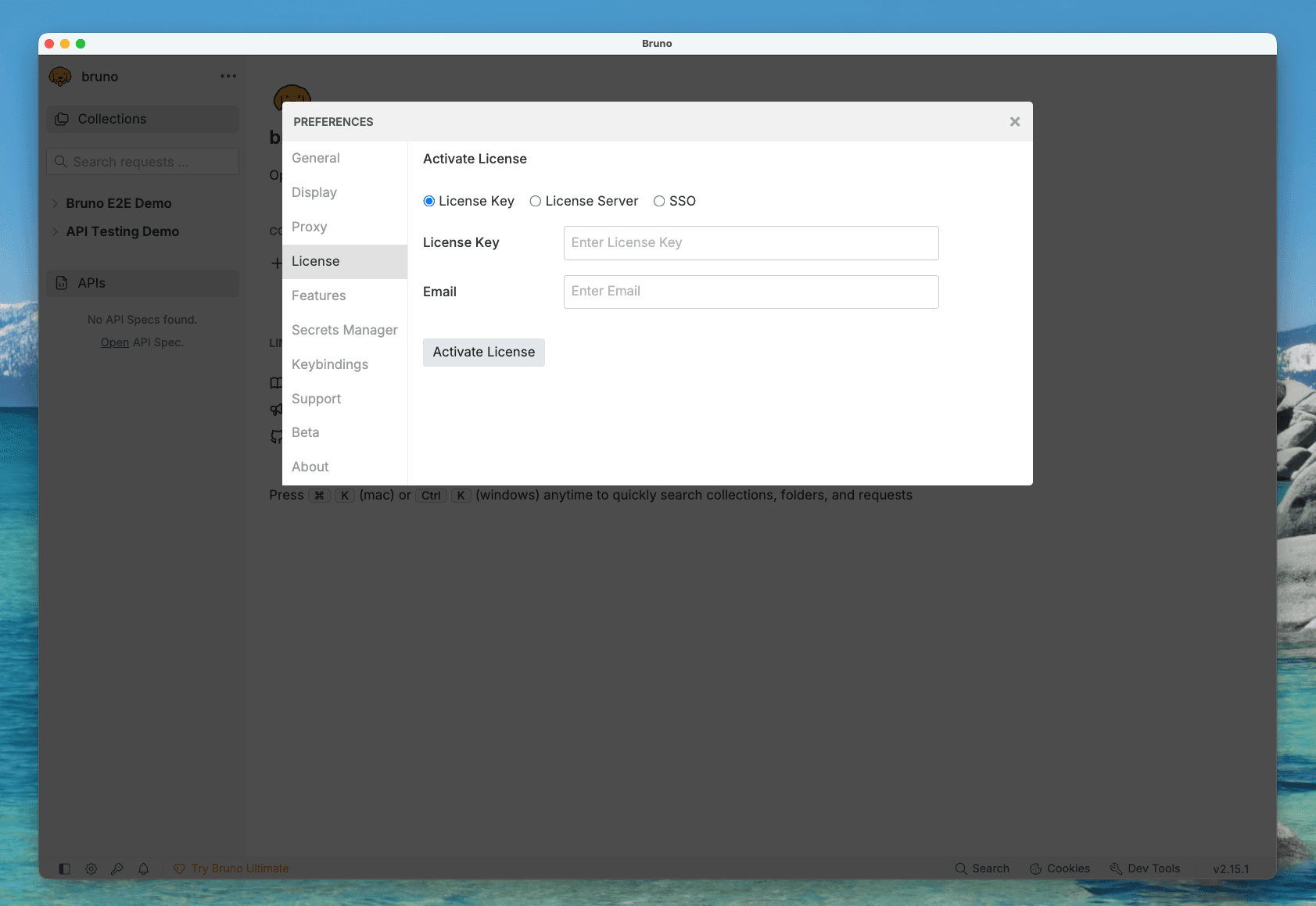
Task: Click the sidebar toggle icon in status bar
Action: pyautogui.click(x=65, y=868)
